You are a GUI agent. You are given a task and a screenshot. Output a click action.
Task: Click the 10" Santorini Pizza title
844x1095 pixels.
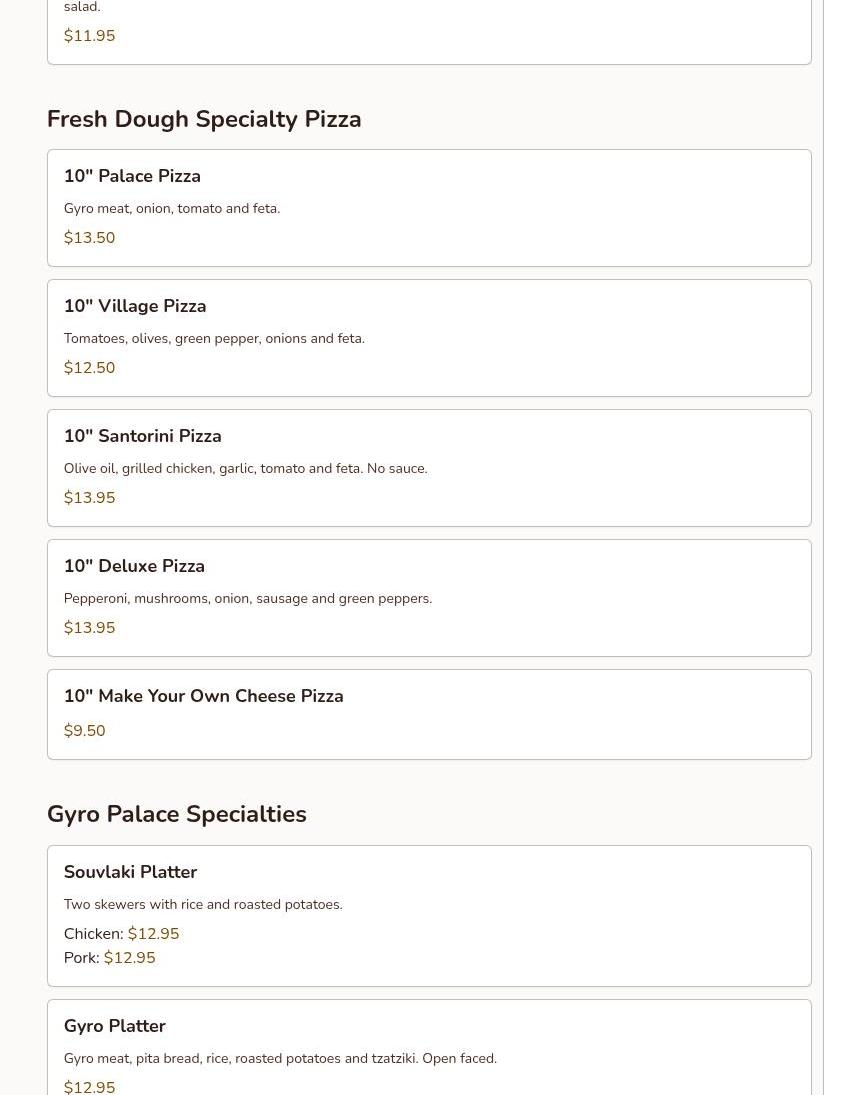pyautogui.click(x=142, y=436)
